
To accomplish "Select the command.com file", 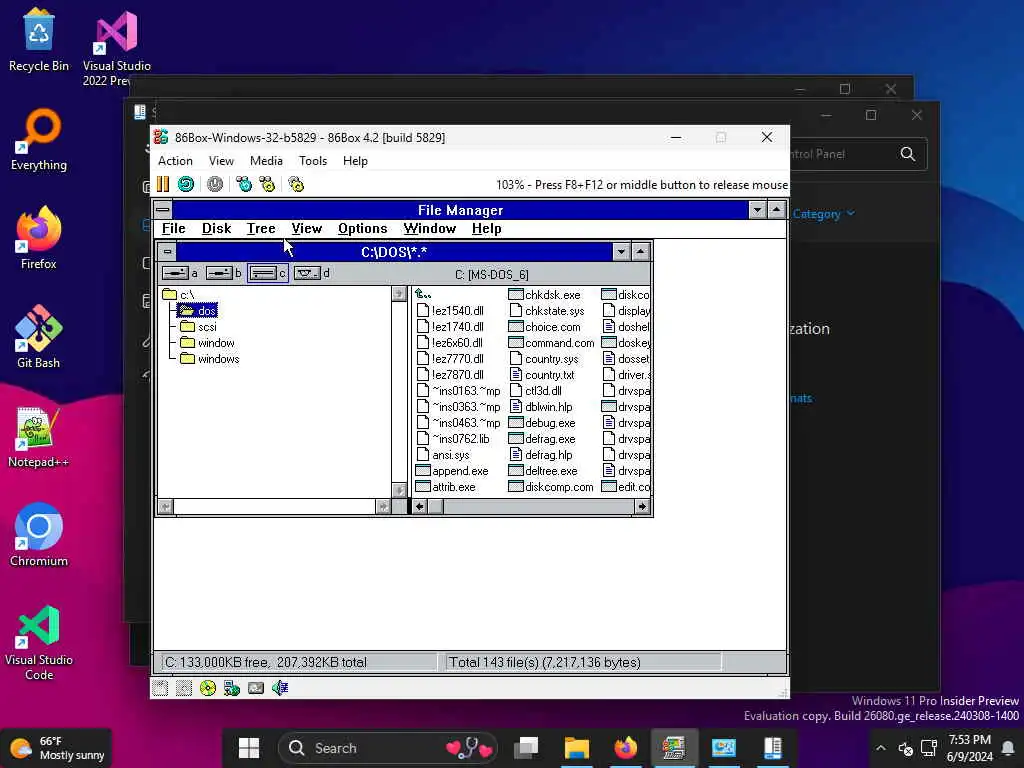I will point(551,343).
